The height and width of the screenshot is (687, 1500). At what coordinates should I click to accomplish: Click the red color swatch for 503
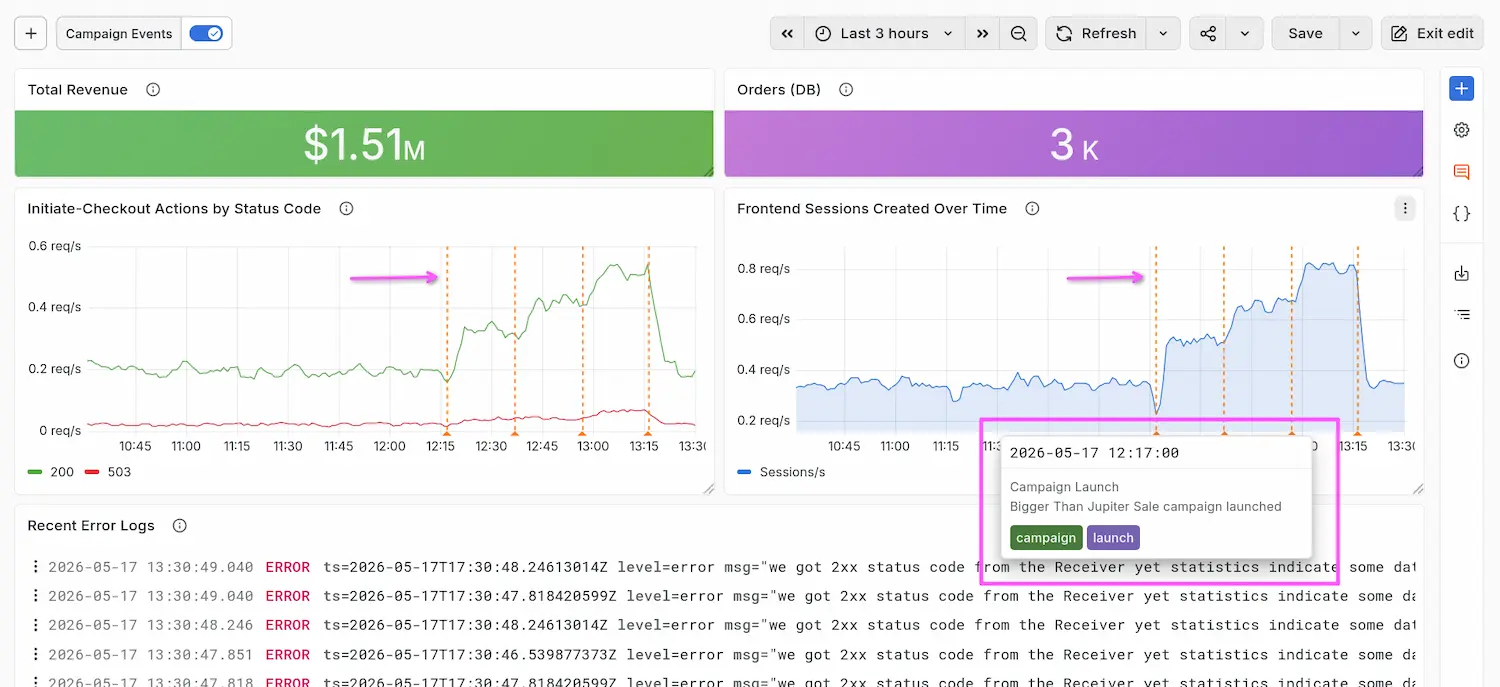click(x=93, y=471)
